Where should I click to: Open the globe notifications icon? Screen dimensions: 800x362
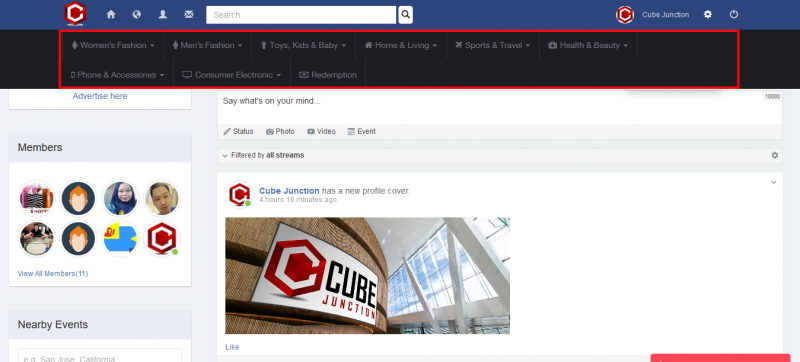137,15
